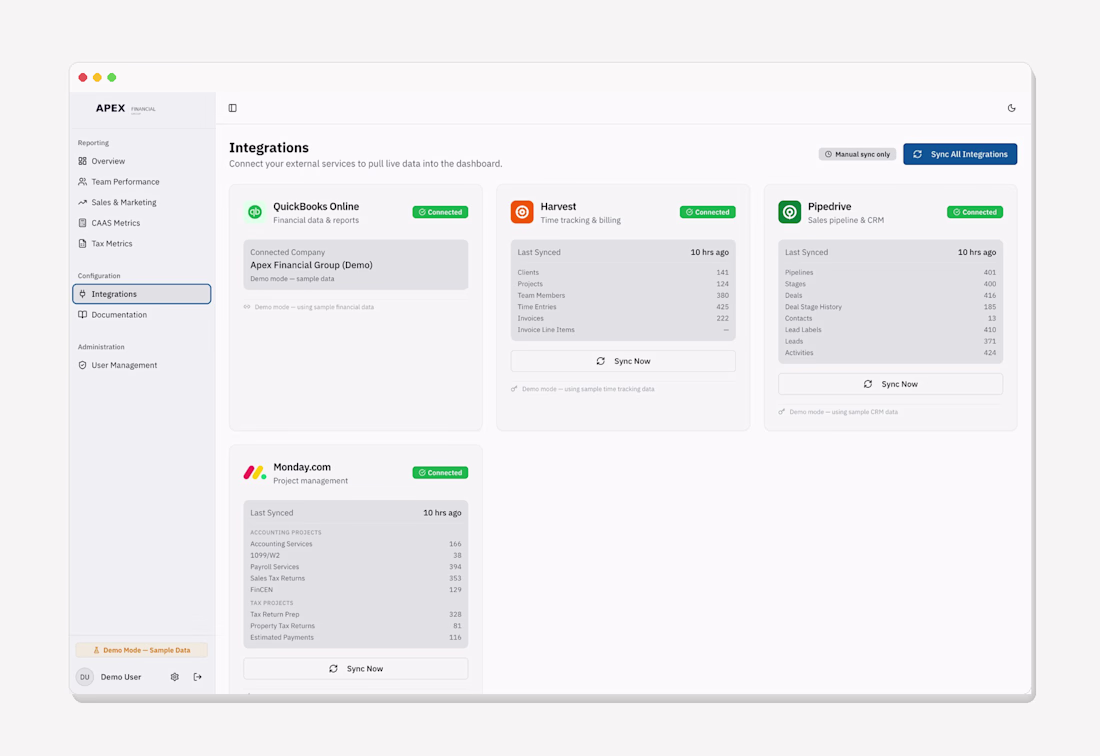Click Sync All Integrations button
The height and width of the screenshot is (756, 1100).
click(960, 154)
